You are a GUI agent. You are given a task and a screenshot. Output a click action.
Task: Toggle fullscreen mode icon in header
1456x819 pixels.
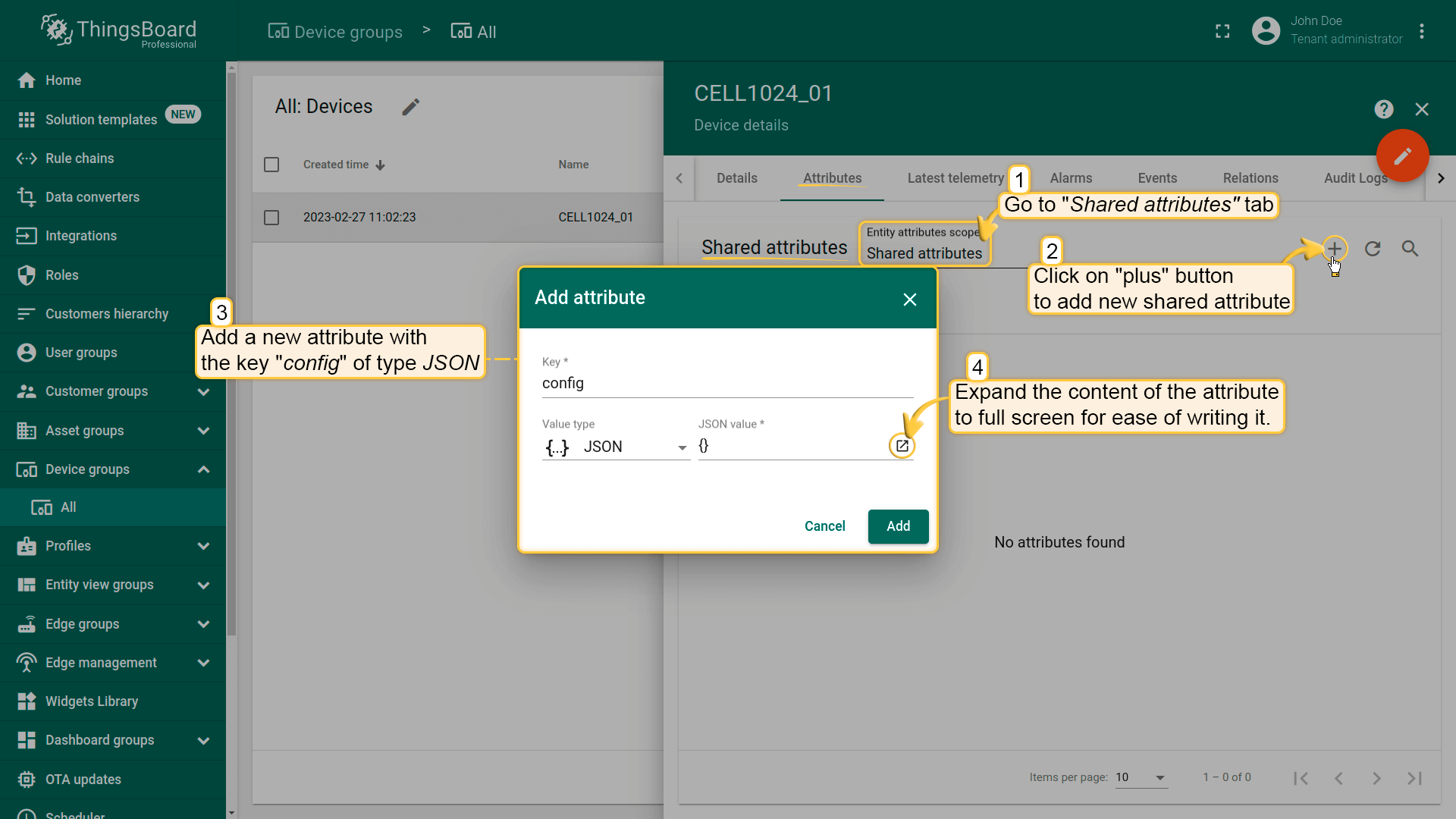tap(1222, 31)
